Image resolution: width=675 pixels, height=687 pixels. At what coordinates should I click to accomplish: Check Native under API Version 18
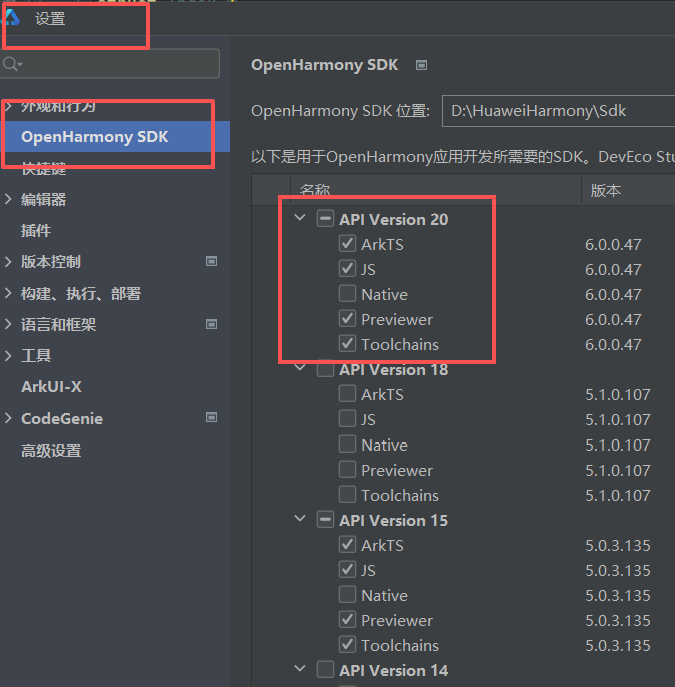click(347, 444)
